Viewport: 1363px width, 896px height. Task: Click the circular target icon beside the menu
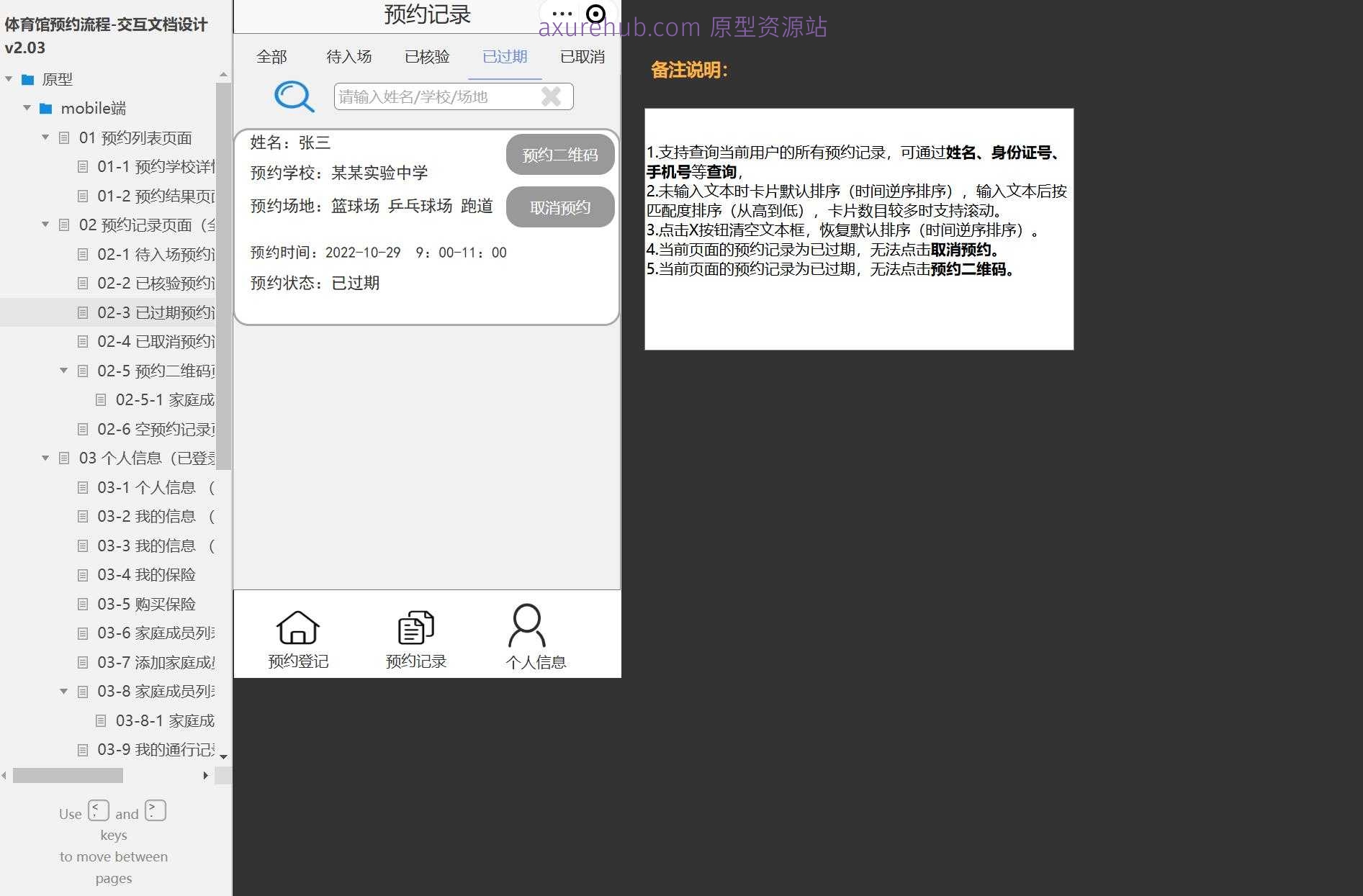click(x=595, y=13)
